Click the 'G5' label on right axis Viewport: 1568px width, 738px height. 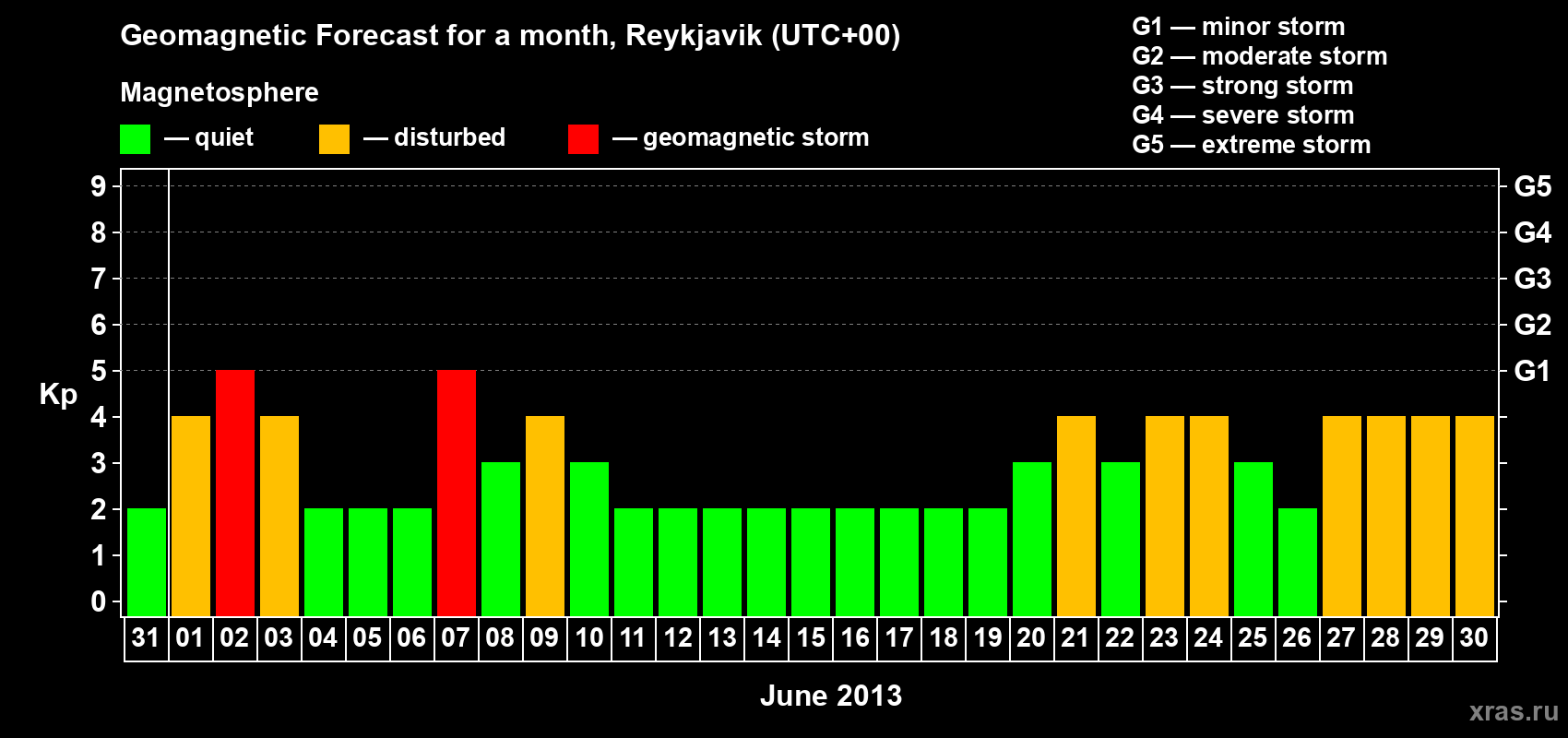point(1533,186)
